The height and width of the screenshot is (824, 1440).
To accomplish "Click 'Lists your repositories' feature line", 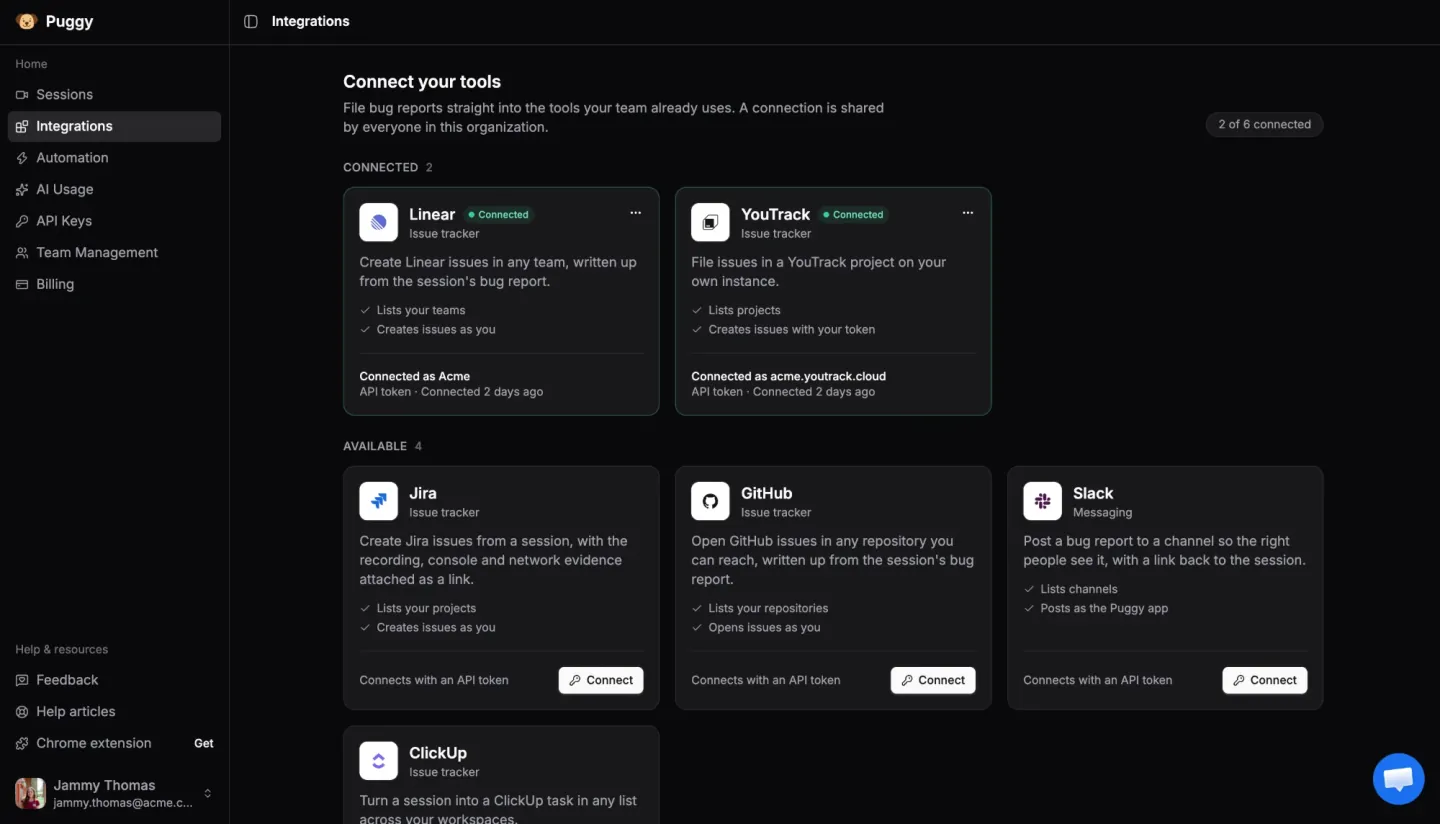I will coord(768,608).
